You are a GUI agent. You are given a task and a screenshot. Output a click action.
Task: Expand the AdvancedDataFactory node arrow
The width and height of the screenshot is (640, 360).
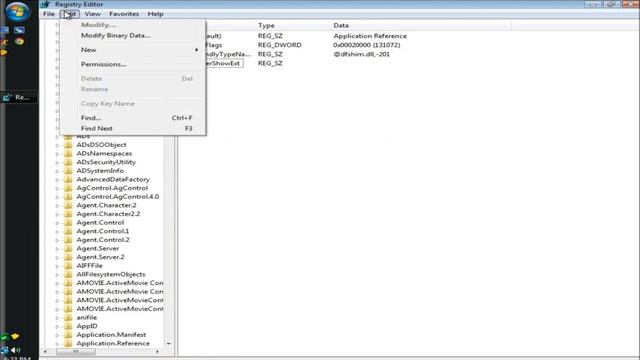coord(57,180)
